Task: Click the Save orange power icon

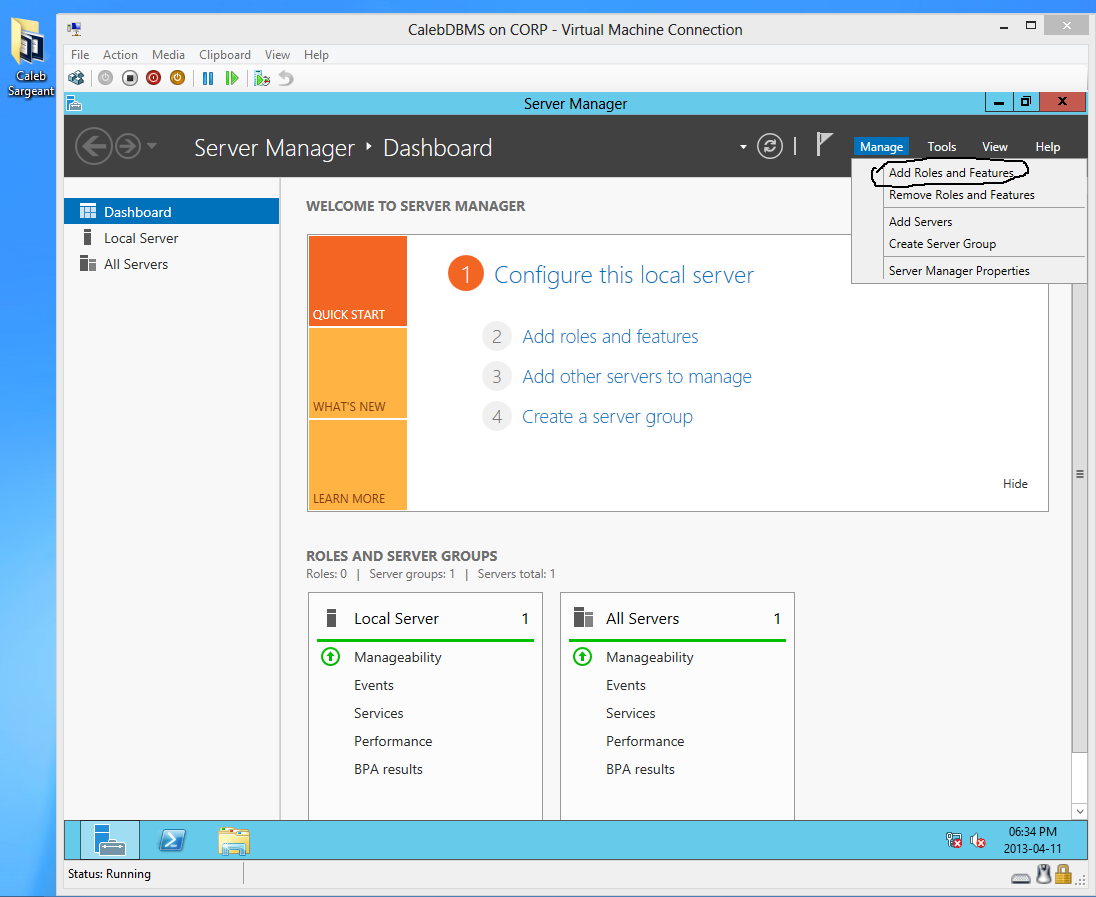Action: [178, 78]
